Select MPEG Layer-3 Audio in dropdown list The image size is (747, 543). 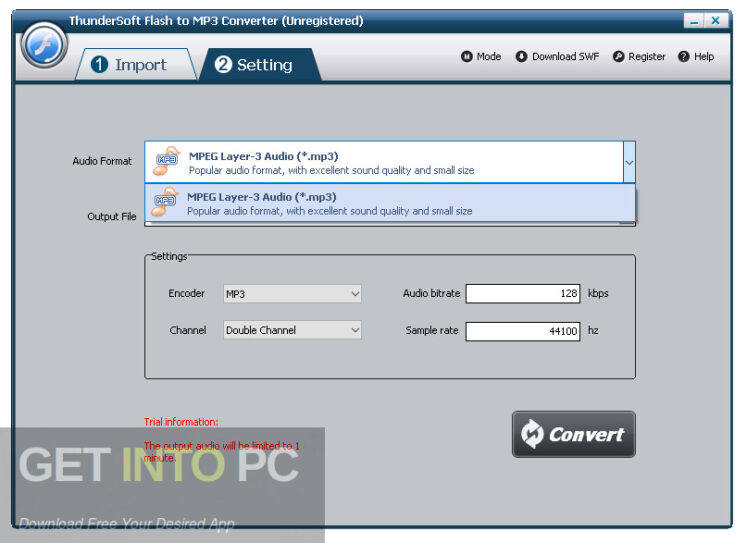point(390,203)
